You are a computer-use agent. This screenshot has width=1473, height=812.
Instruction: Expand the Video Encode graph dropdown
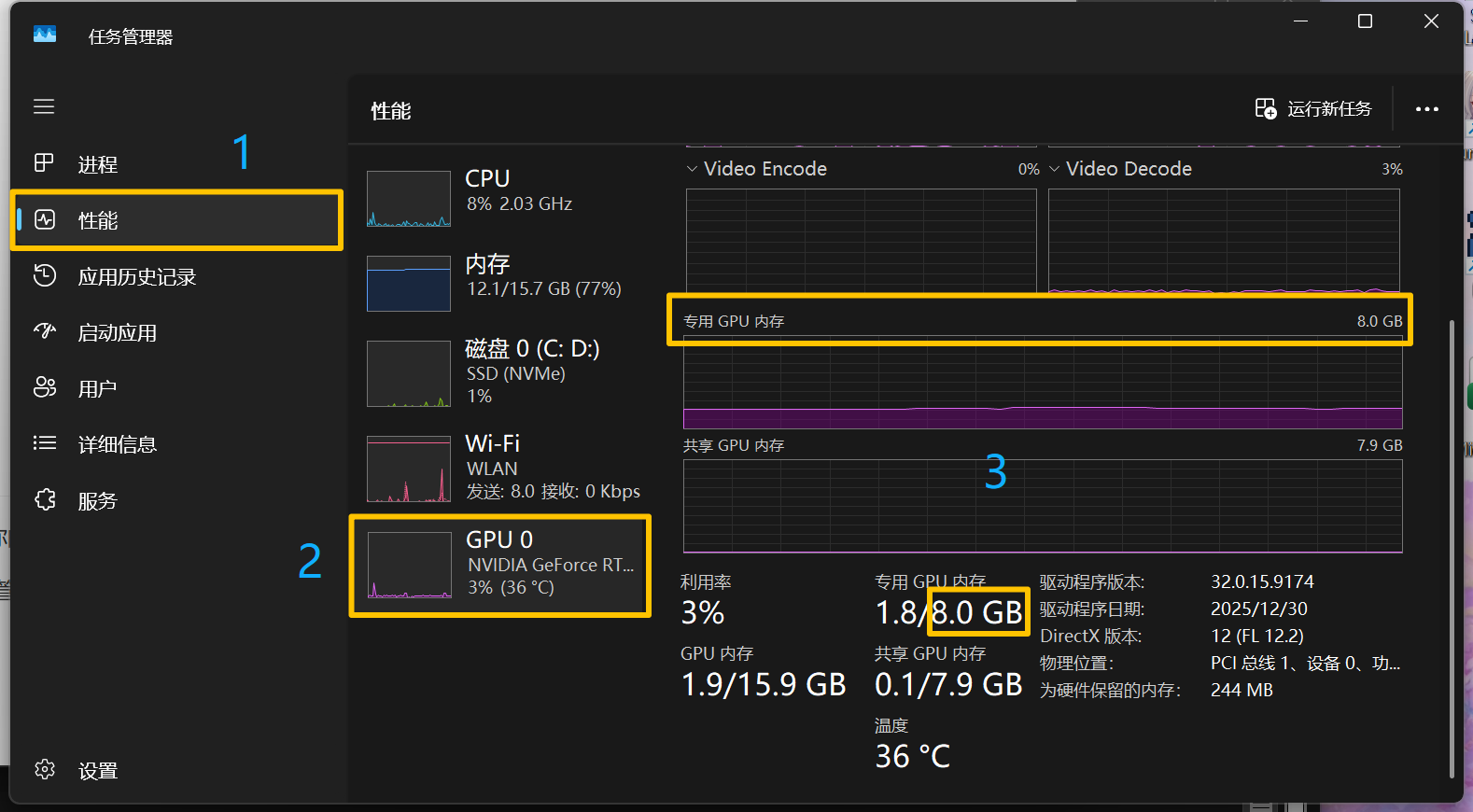coord(692,169)
